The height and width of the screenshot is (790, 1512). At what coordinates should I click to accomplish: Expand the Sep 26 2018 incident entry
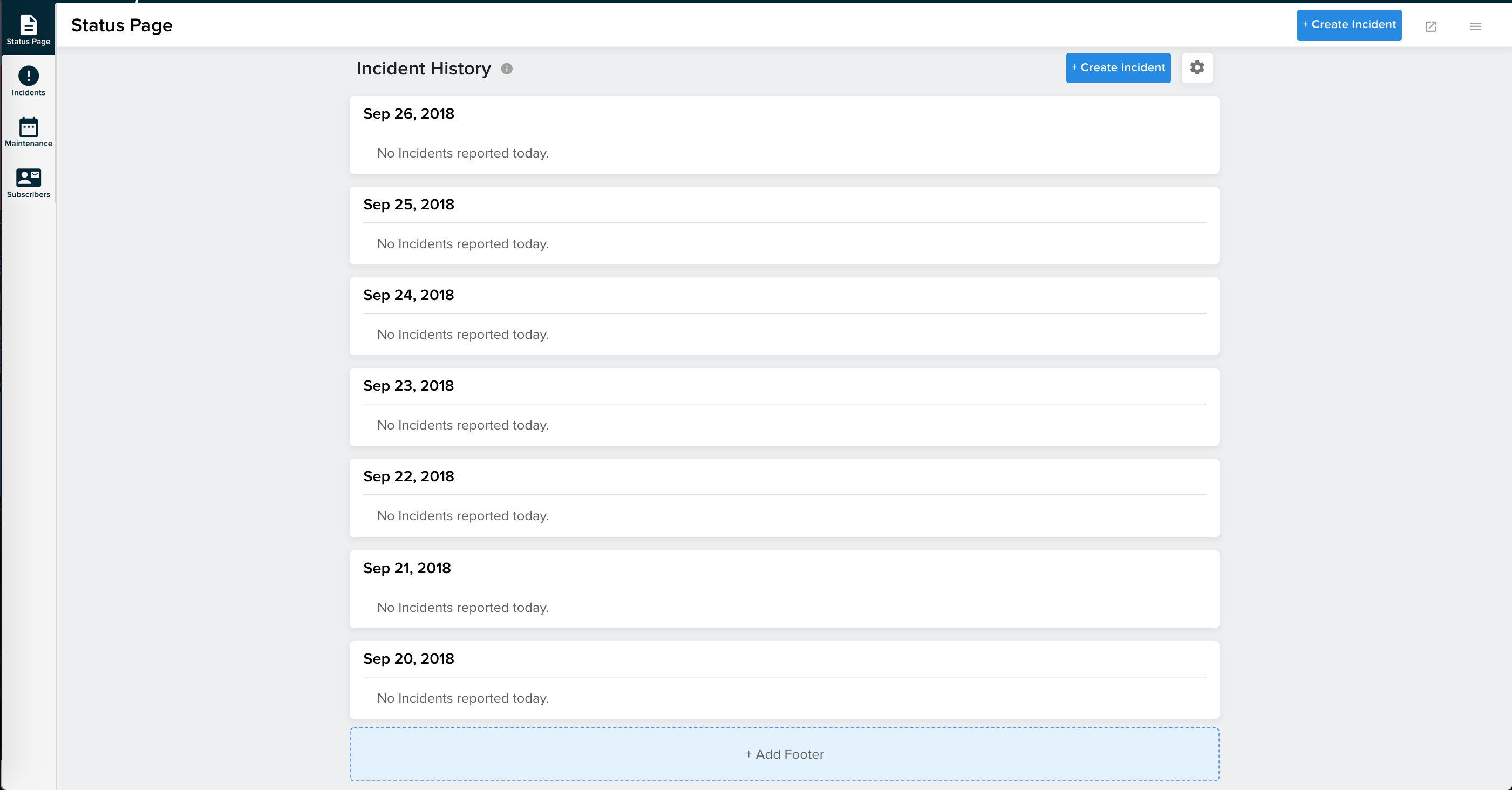coord(408,113)
